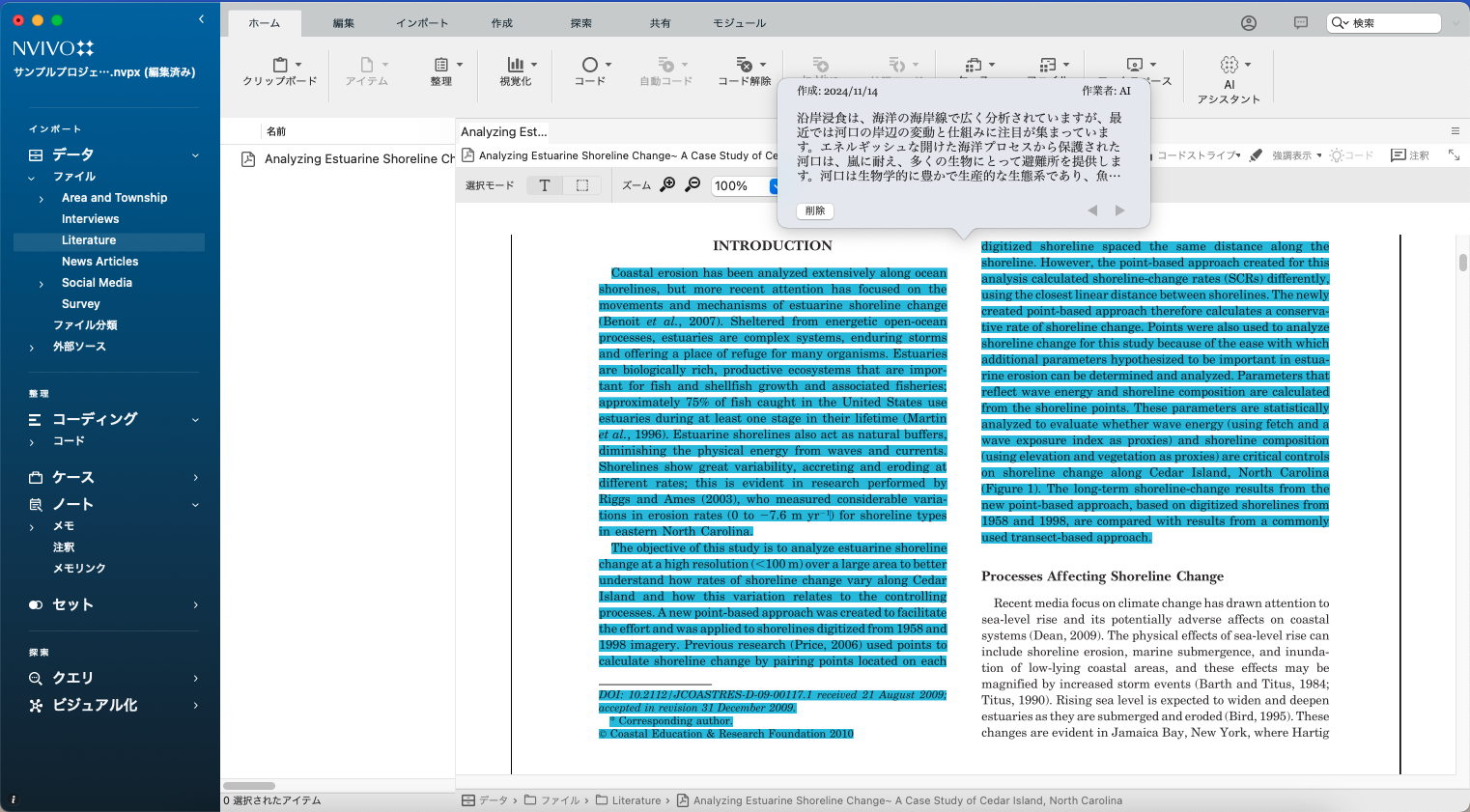Screen dimensions: 1470x812
Task: Click the コーディング sidebar icon
Action: coord(36,419)
